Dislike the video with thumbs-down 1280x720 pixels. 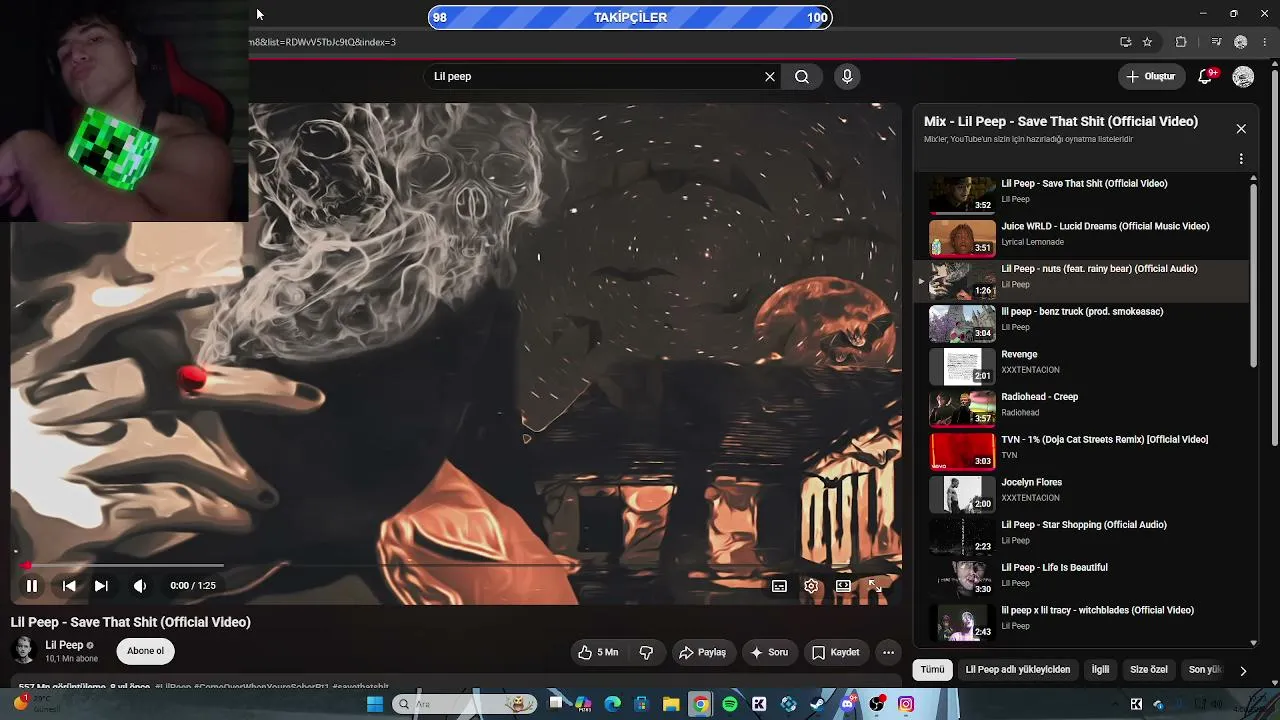point(646,653)
